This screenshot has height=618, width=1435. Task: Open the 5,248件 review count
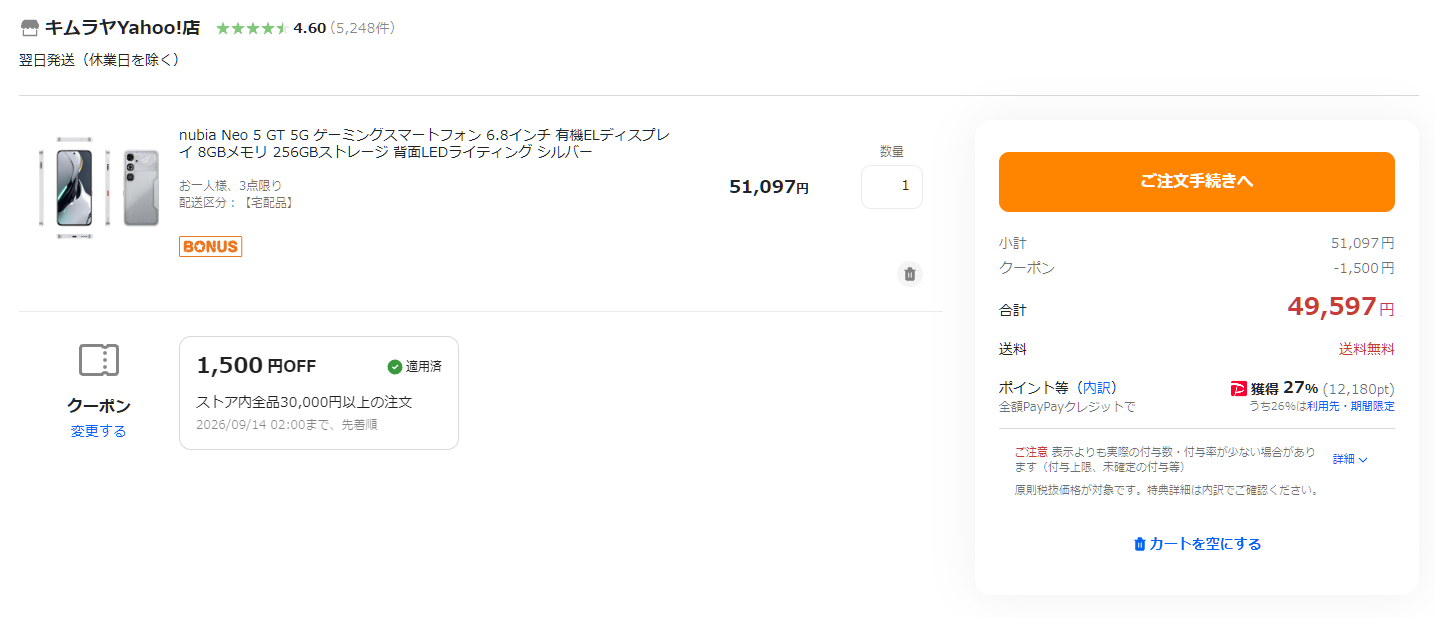[x=362, y=28]
